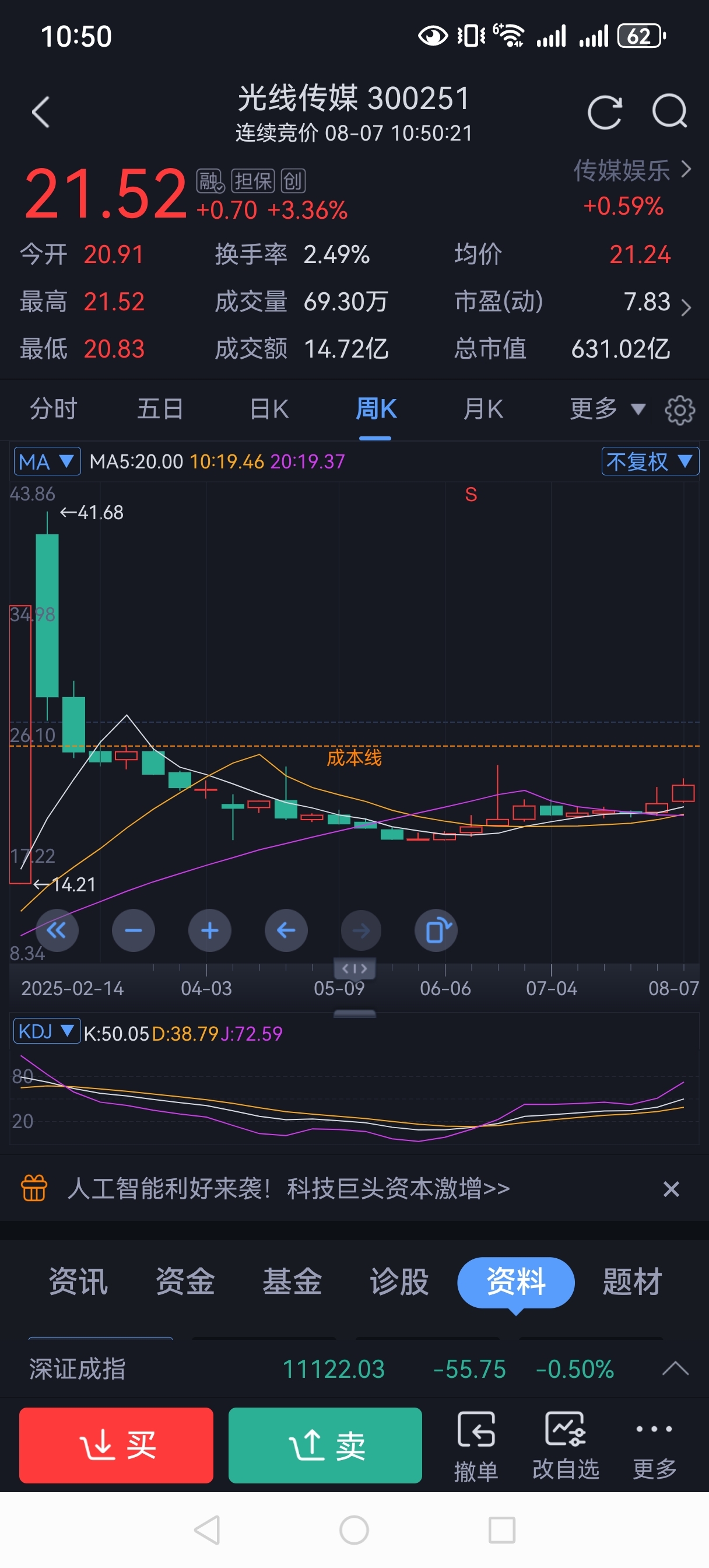Move chart cursor right with arrow
The width and height of the screenshot is (709, 1568).
[x=361, y=930]
